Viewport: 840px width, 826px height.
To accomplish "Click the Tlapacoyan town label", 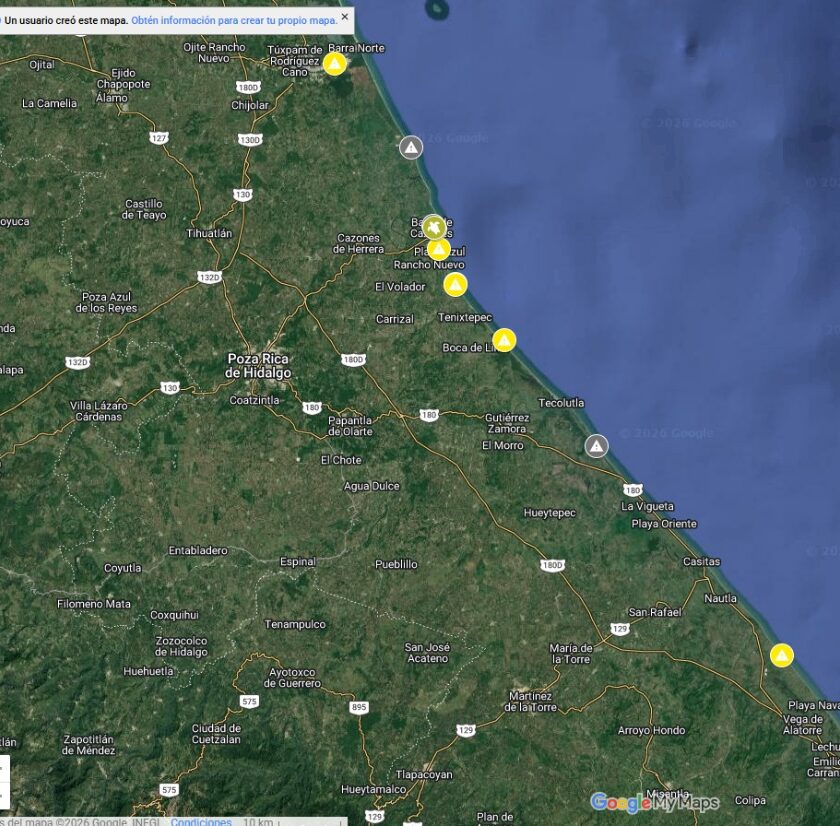I will click(x=424, y=774).
